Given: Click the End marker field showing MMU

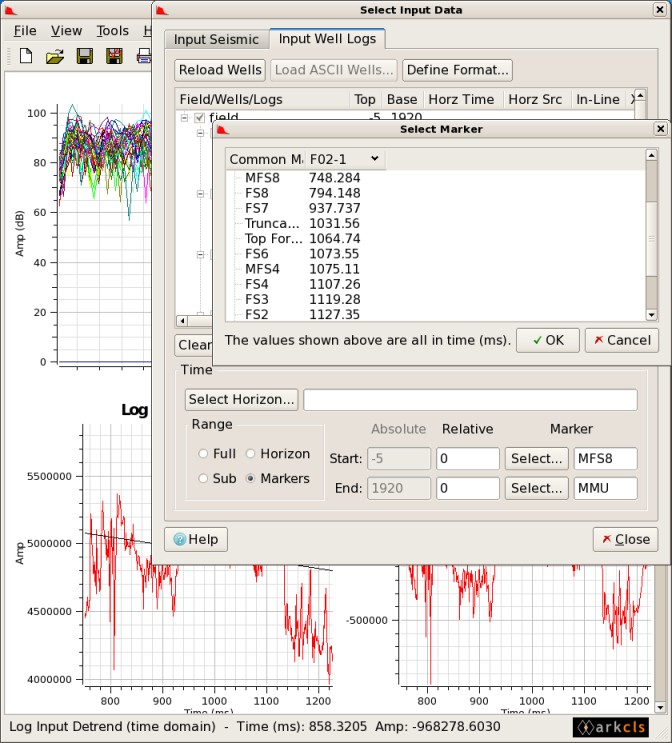Looking at the screenshot, I should [605, 488].
